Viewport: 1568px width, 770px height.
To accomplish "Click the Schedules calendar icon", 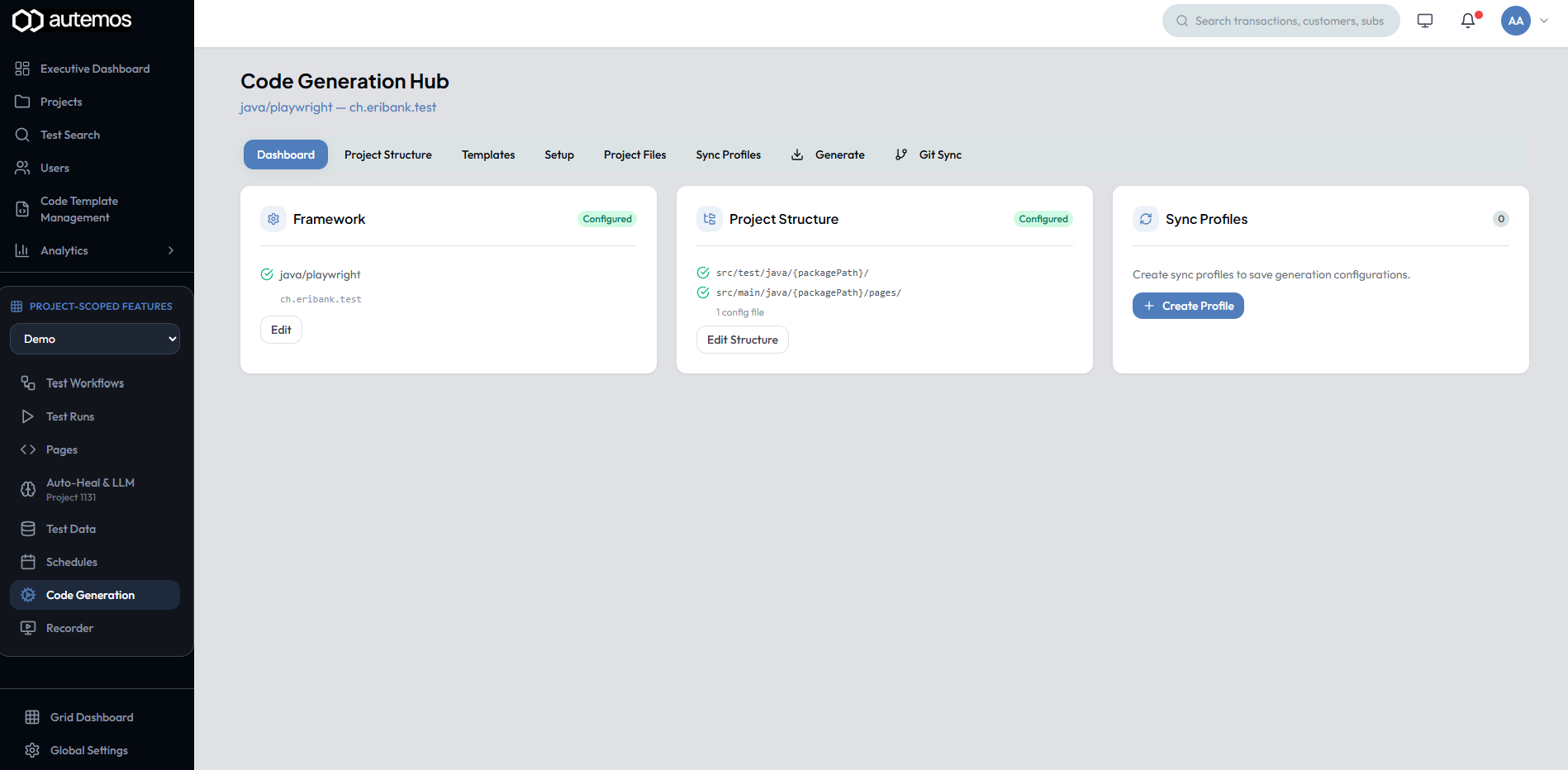I will [28, 562].
